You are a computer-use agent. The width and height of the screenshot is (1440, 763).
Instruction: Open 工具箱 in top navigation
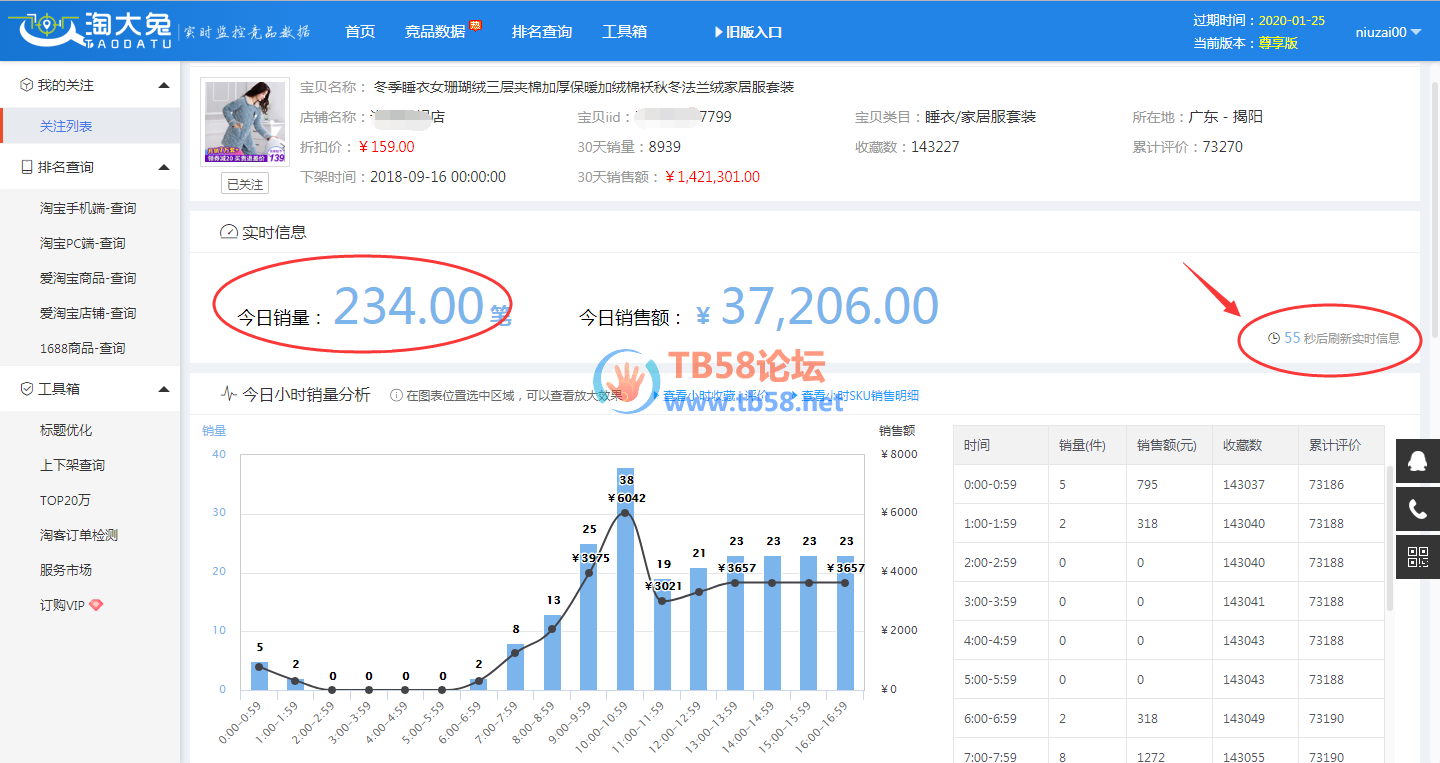[624, 32]
